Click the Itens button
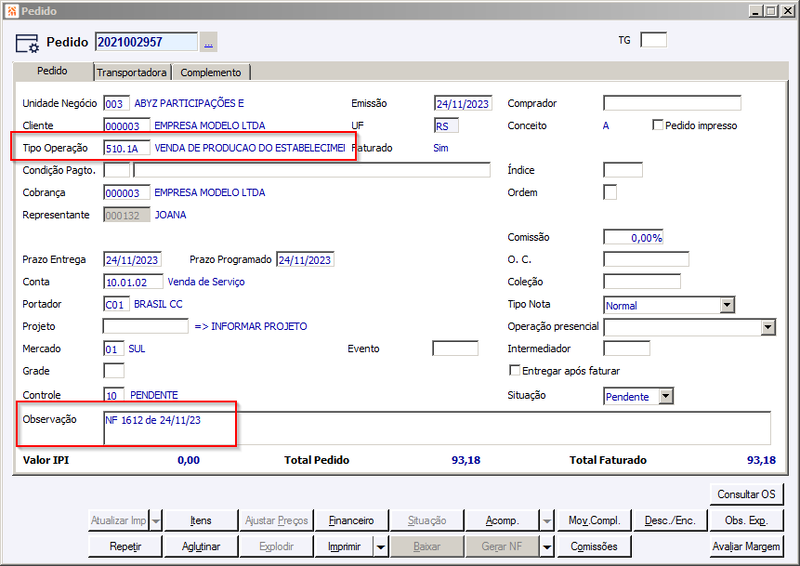800x566 pixels. coord(201,521)
